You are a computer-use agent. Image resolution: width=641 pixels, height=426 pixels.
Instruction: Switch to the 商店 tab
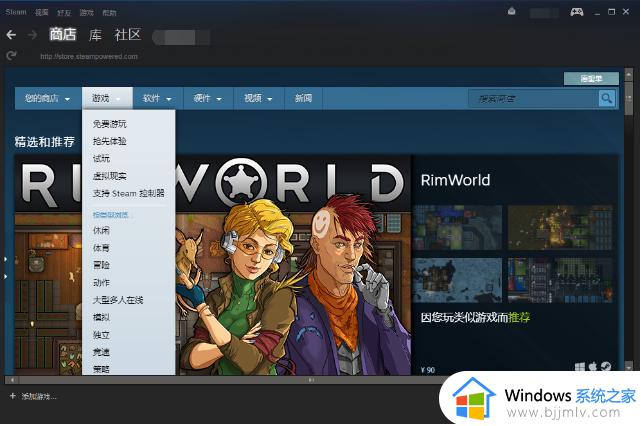[63, 34]
